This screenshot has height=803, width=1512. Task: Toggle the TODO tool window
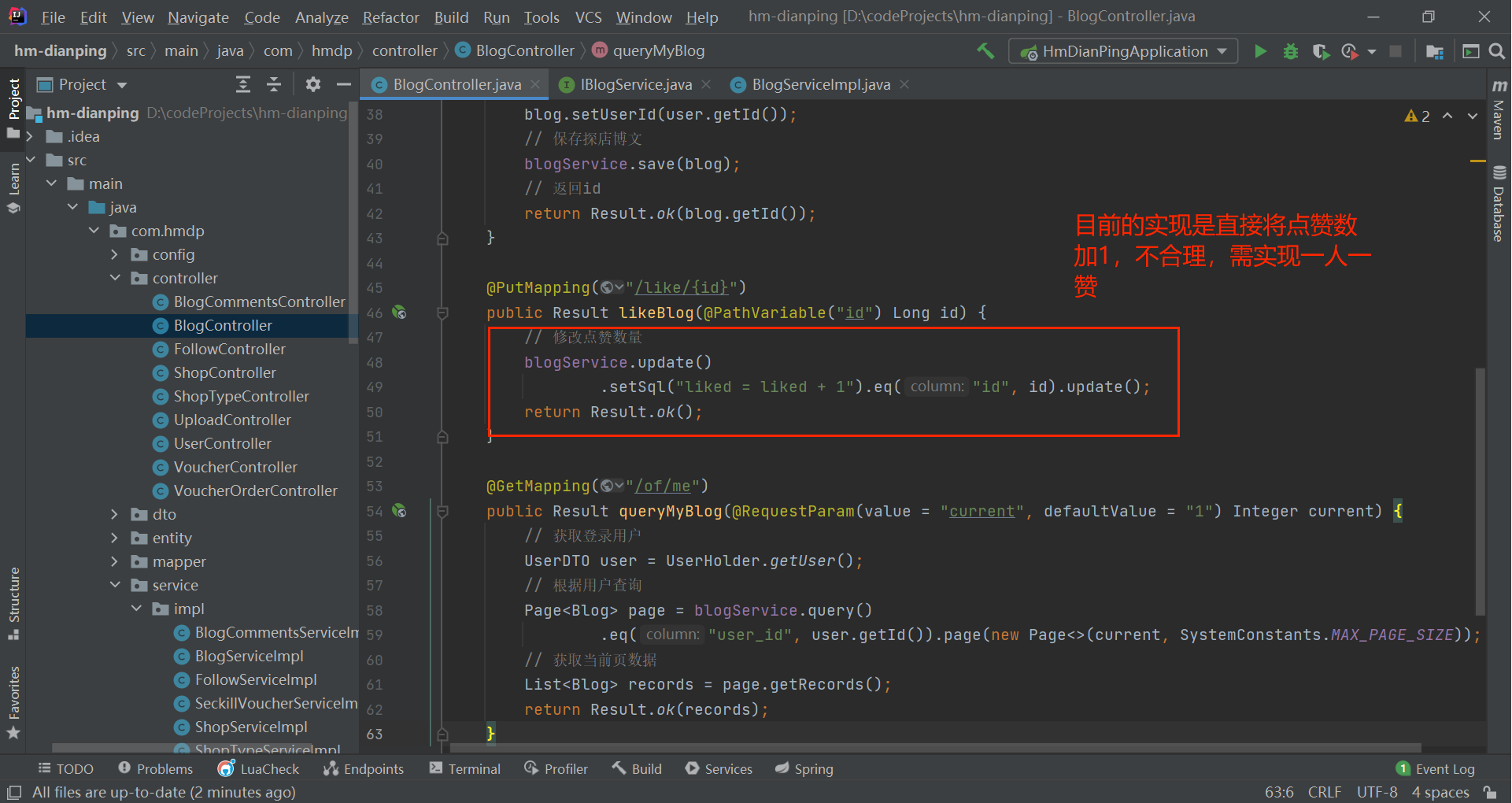click(66, 769)
